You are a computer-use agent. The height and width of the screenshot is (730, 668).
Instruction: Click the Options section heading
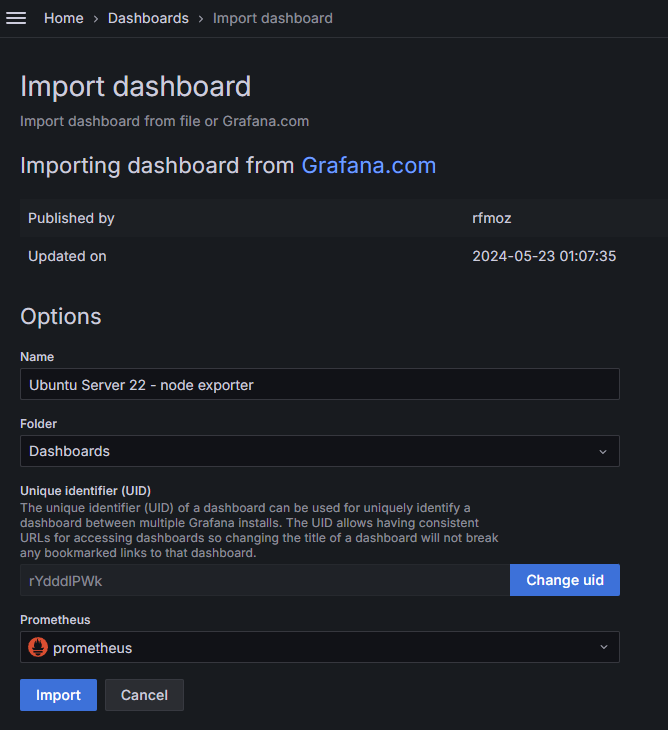[61, 317]
